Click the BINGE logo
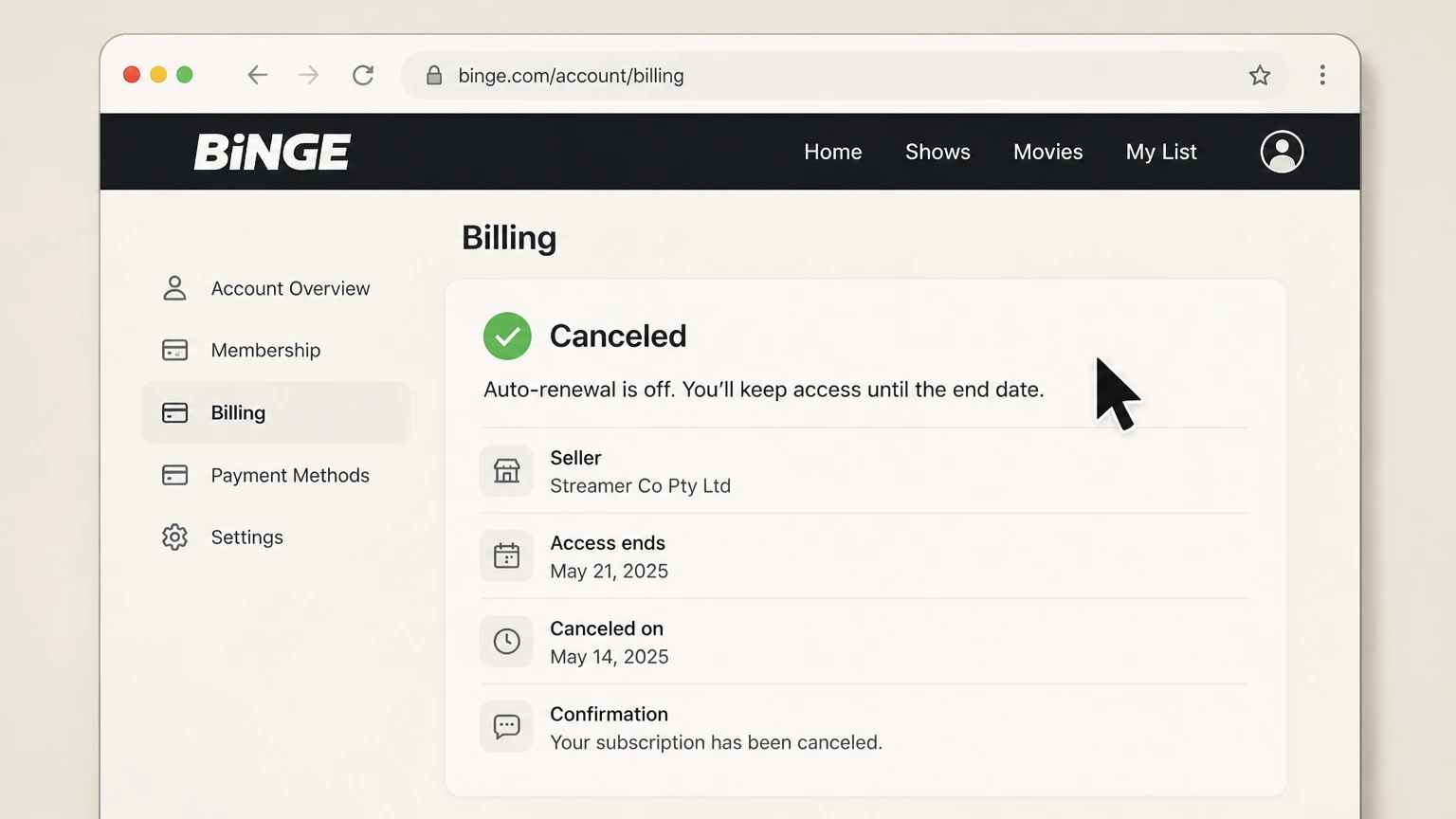The width and height of the screenshot is (1456, 819). point(273,152)
